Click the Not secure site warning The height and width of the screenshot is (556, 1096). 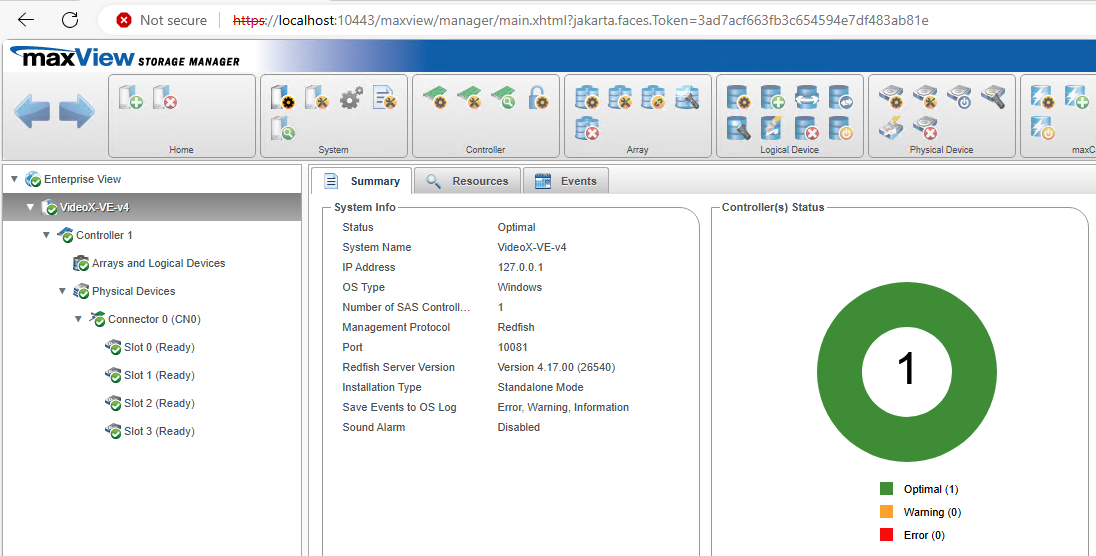[x=161, y=20]
